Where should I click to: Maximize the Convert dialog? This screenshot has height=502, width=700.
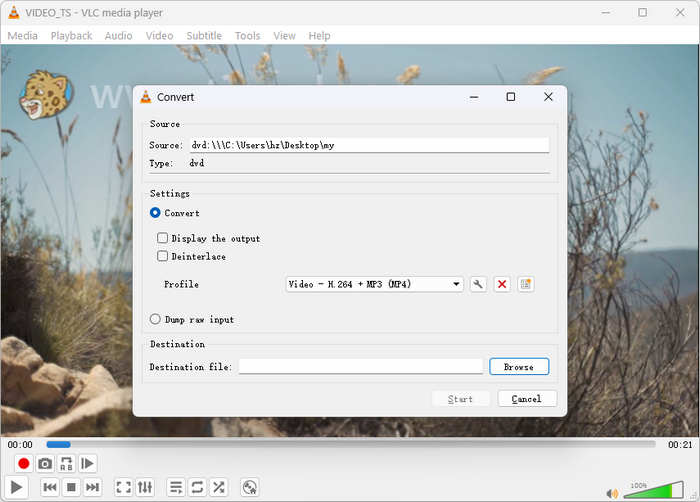511,97
